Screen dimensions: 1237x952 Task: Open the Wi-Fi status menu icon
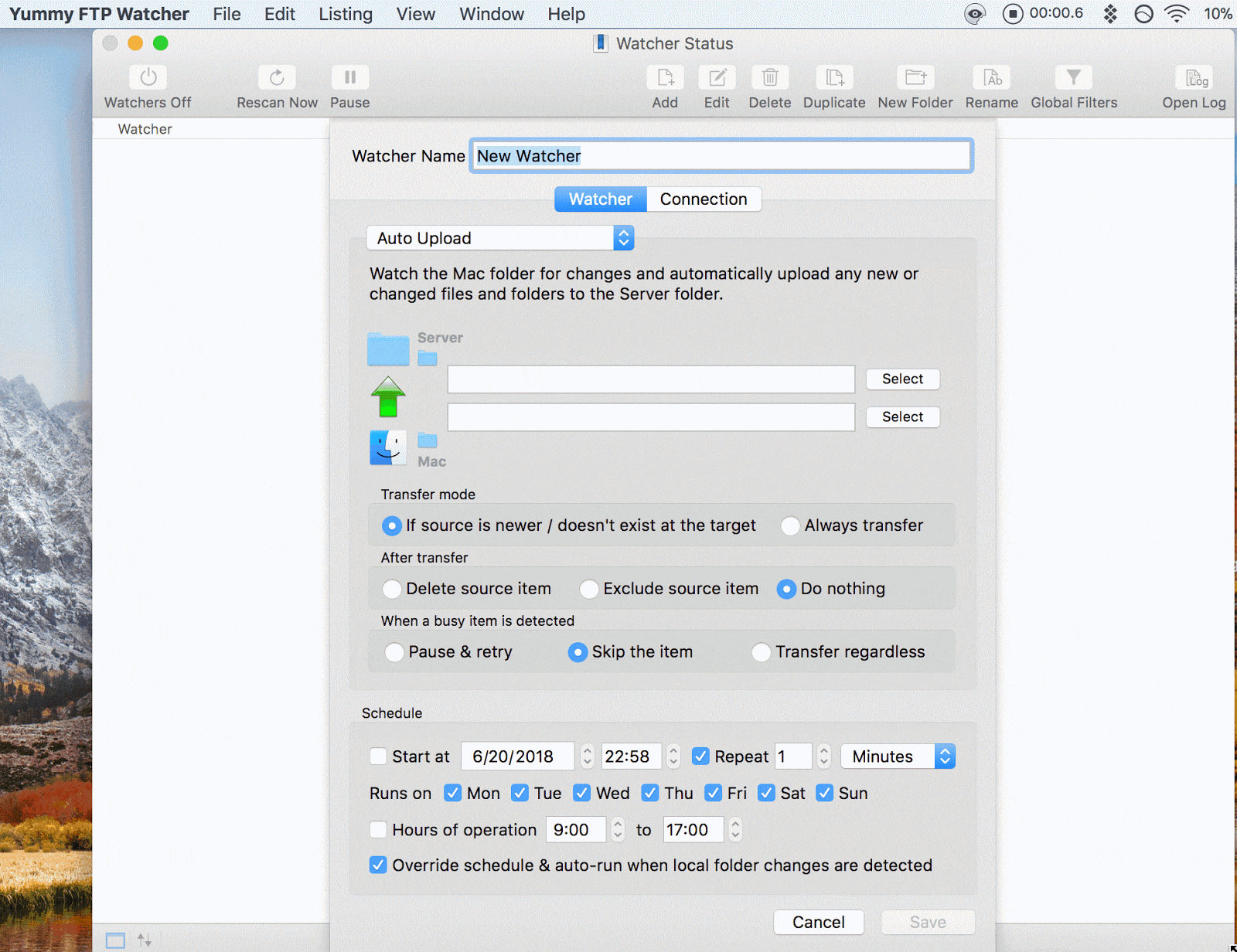1177,14
